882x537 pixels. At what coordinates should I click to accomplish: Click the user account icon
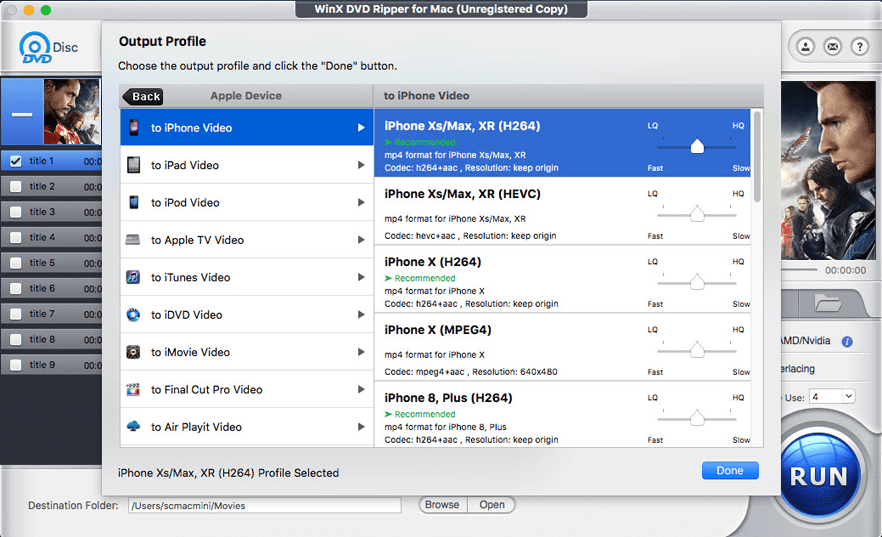805,47
